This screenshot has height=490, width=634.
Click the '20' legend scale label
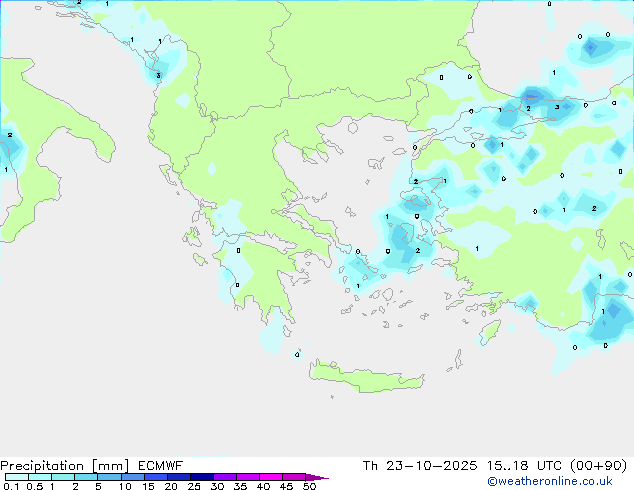[171, 486]
